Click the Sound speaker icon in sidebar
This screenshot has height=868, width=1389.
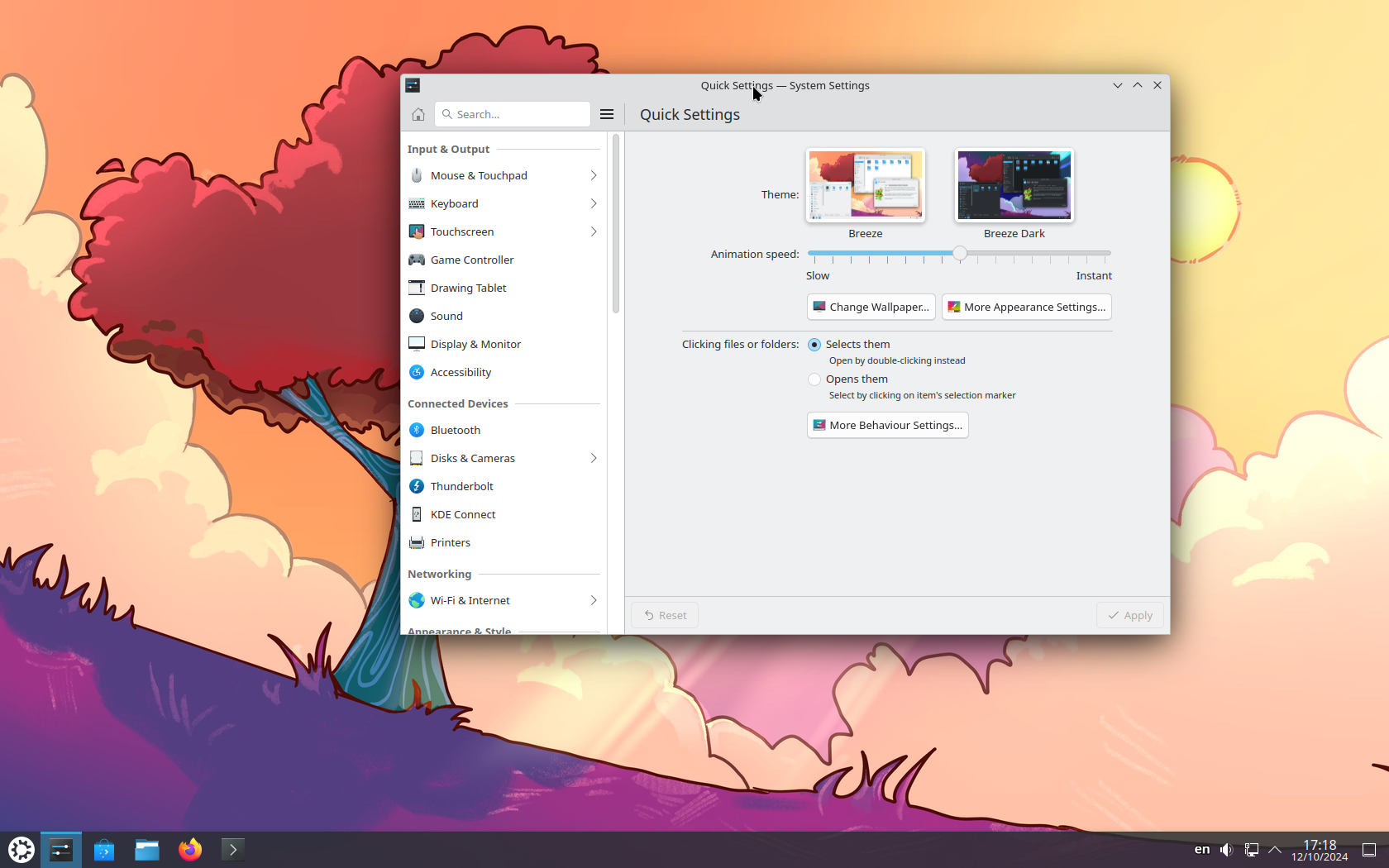point(417,316)
